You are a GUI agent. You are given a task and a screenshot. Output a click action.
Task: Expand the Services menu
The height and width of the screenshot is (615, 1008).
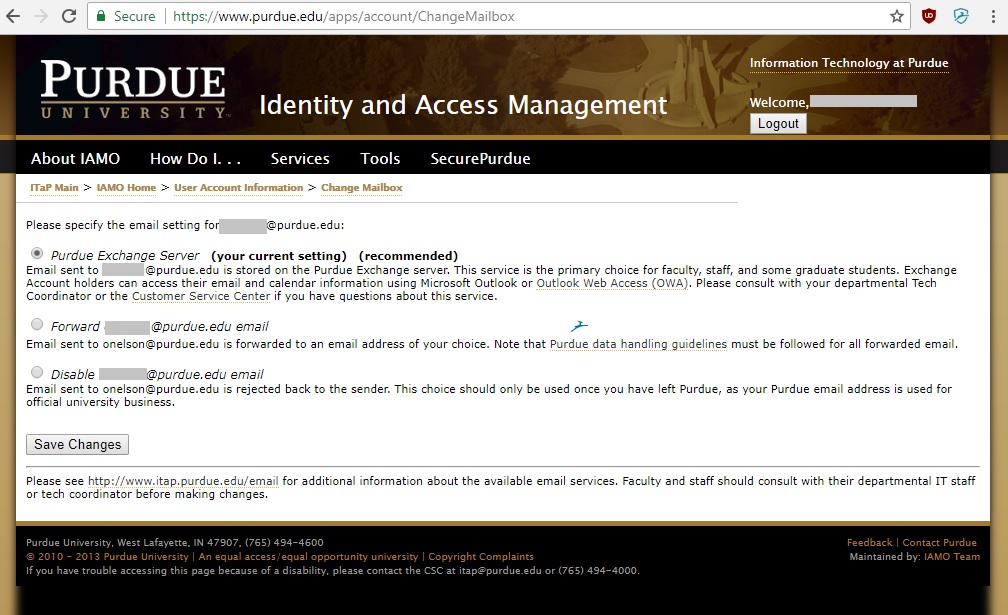click(x=300, y=158)
